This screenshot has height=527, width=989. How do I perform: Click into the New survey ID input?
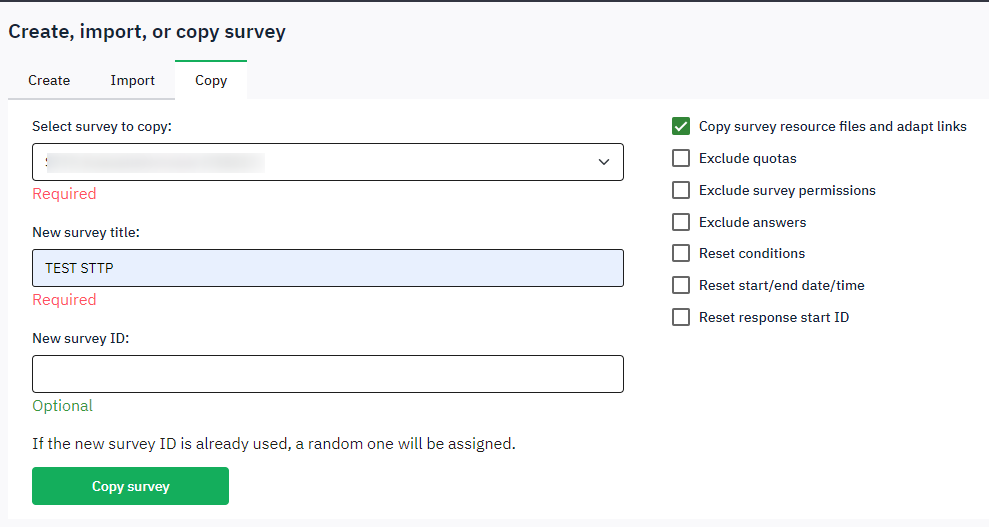tap(327, 374)
